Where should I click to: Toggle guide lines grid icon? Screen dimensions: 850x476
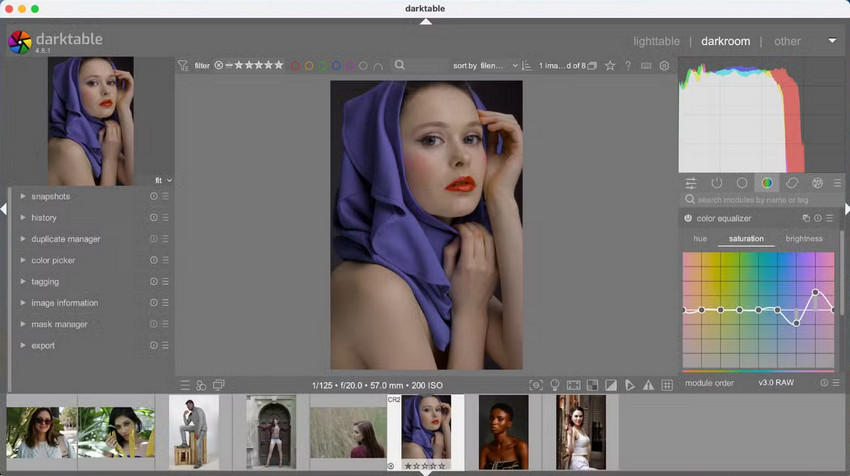click(x=667, y=385)
